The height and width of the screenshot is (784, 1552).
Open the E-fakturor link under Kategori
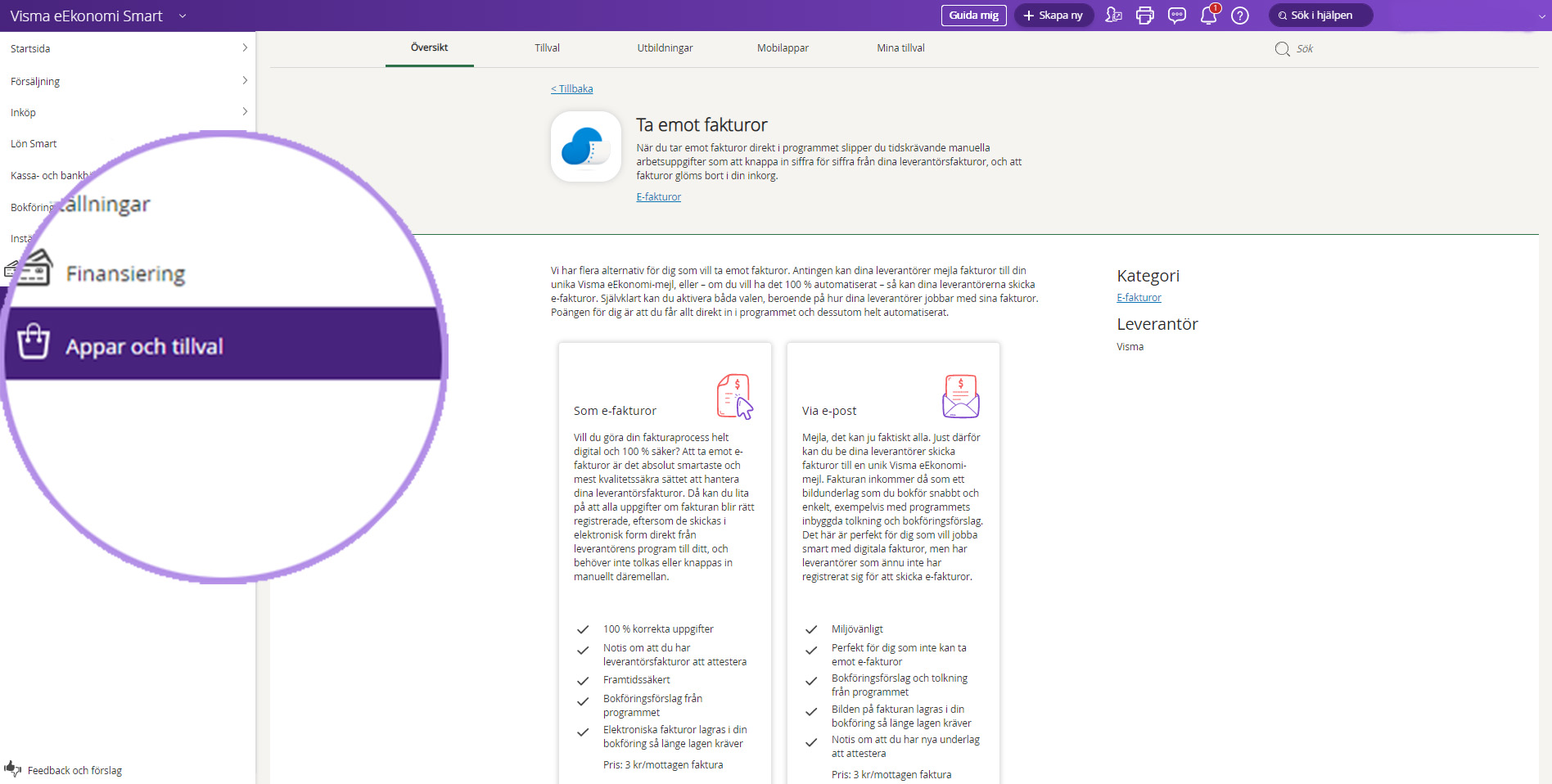(x=1139, y=298)
